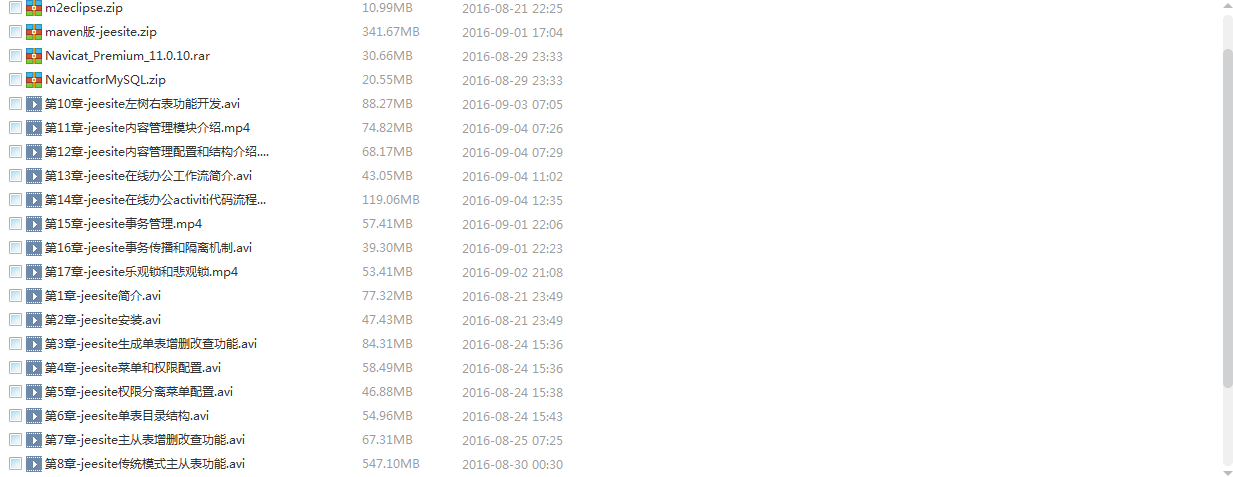1233x477 pixels.
Task: Open the file 第4章-jeesite菜单和权限配置.avi
Action: (x=133, y=368)
